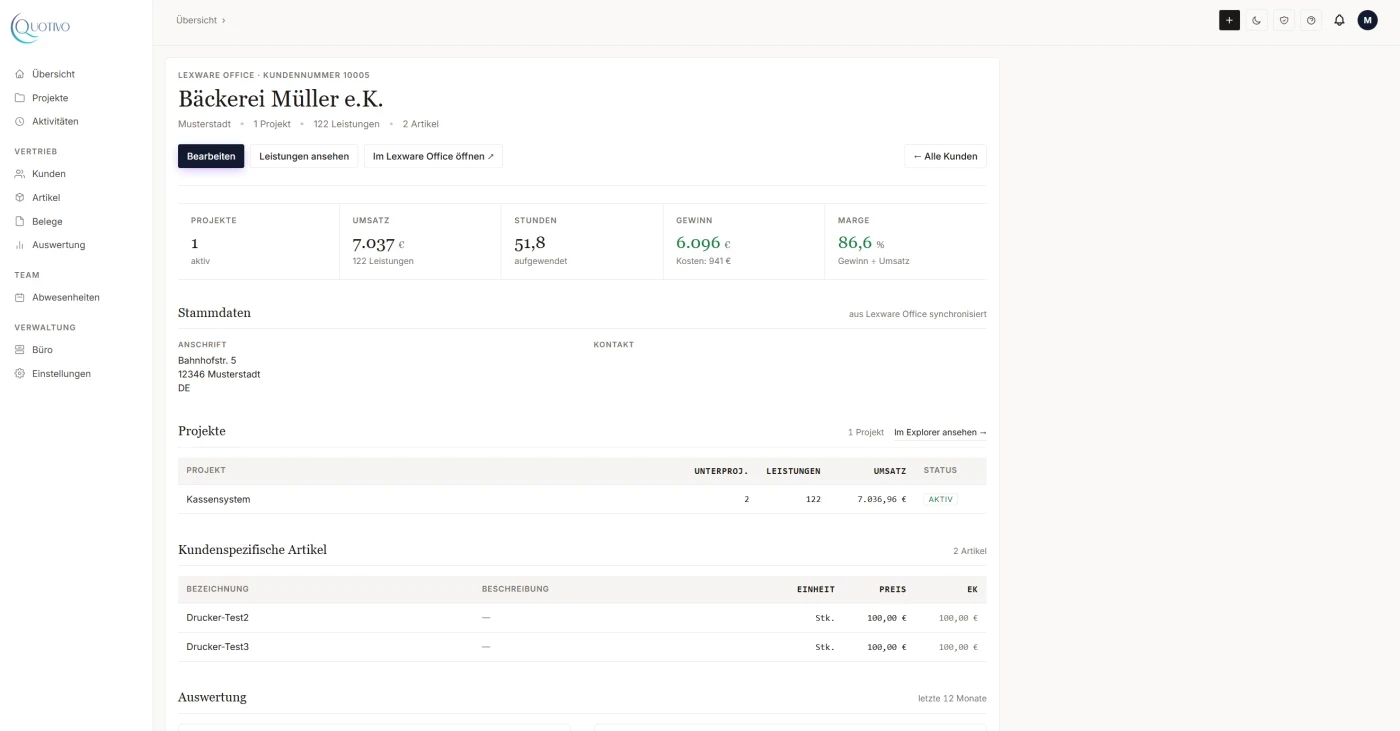This screenshot has width=1400, height=731.
Task: Click the Übersicht house icon in sidebar
Action: (20, 74)
